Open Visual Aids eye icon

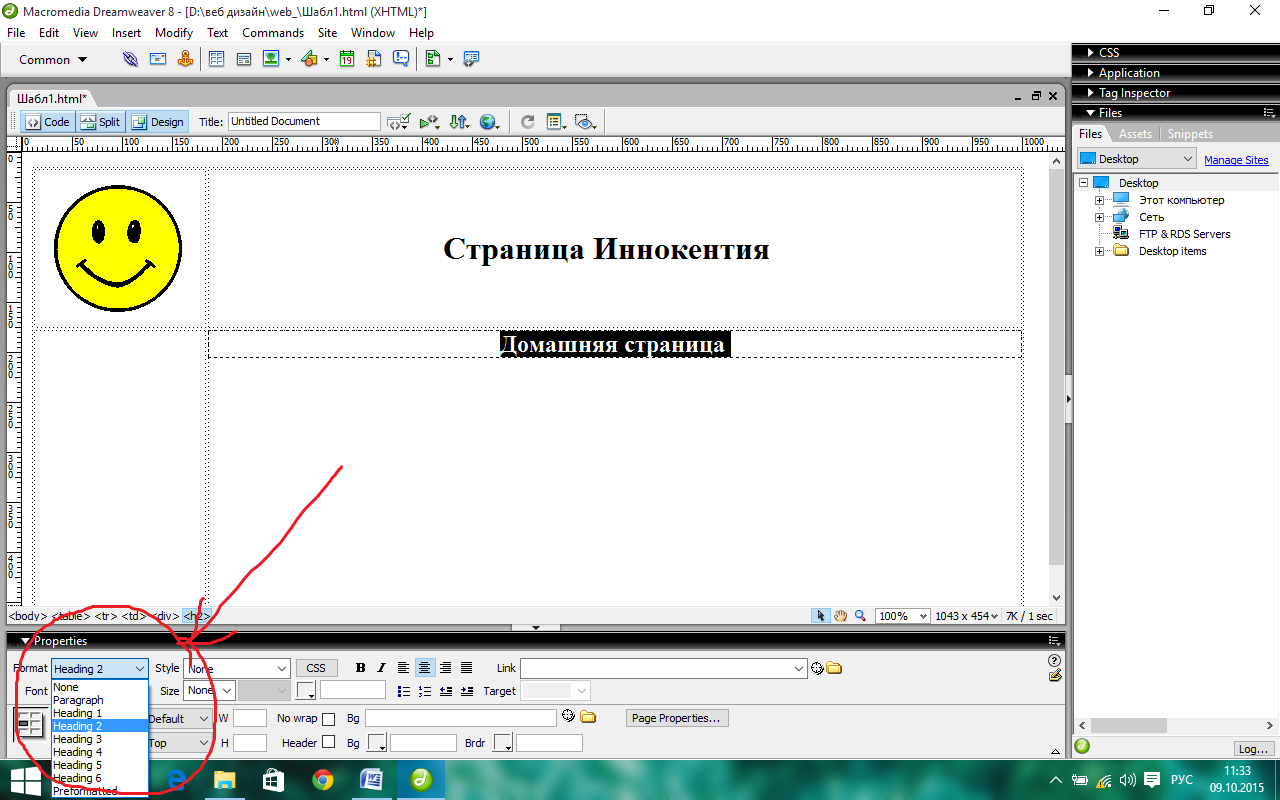586,122
